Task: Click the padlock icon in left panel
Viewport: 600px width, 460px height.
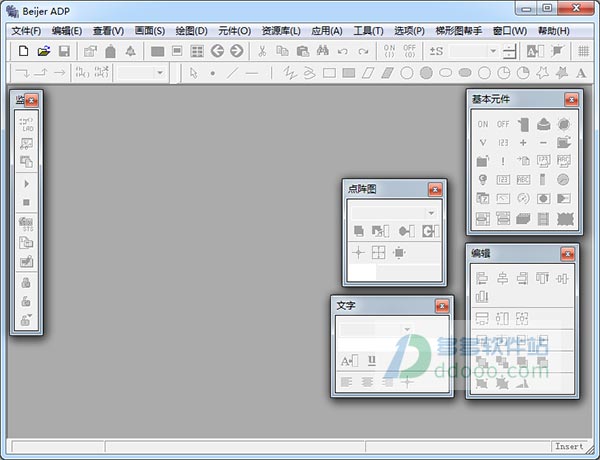Action: [x=26, y=283]
